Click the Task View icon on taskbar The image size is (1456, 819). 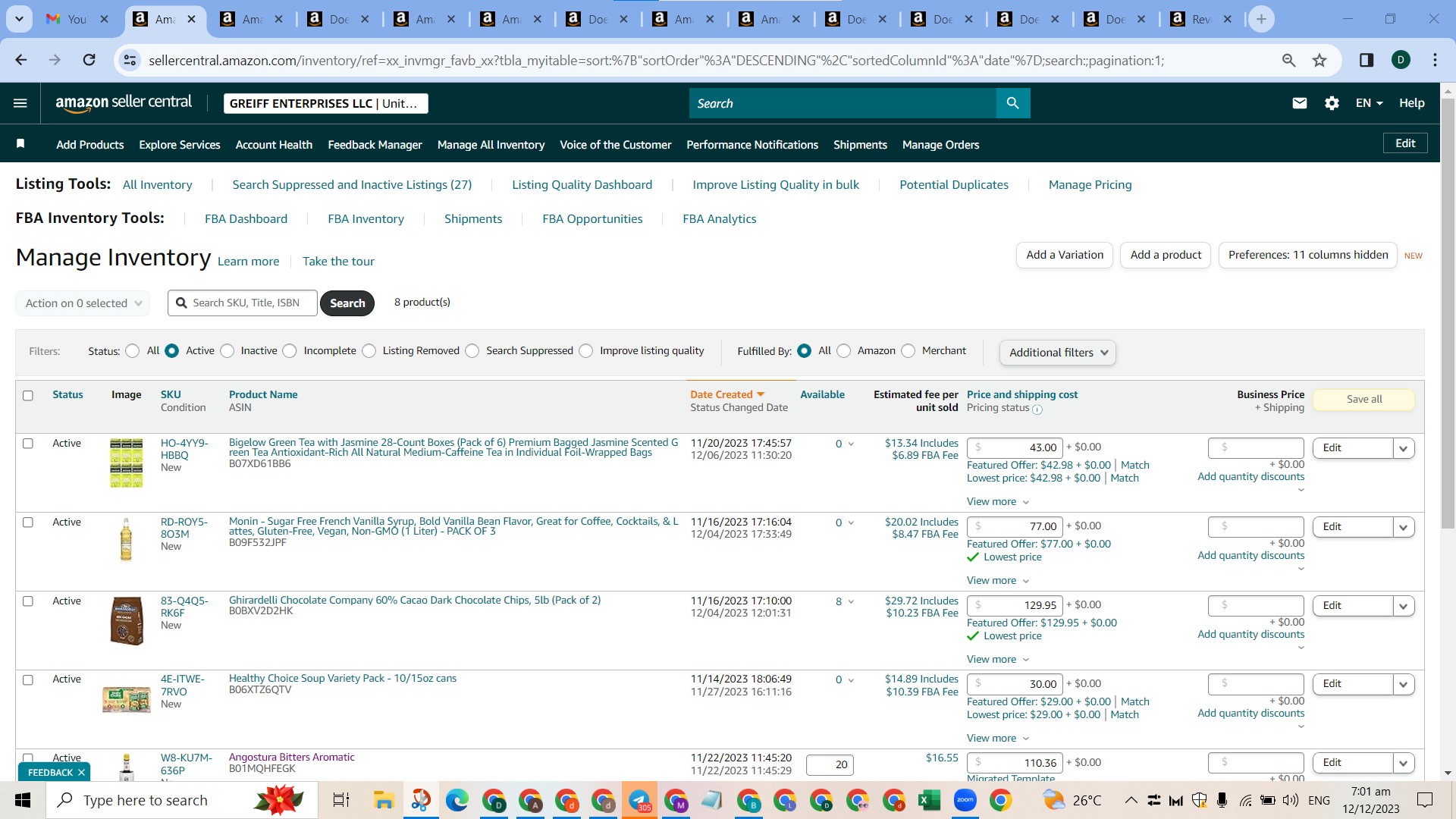pos(341,800)
